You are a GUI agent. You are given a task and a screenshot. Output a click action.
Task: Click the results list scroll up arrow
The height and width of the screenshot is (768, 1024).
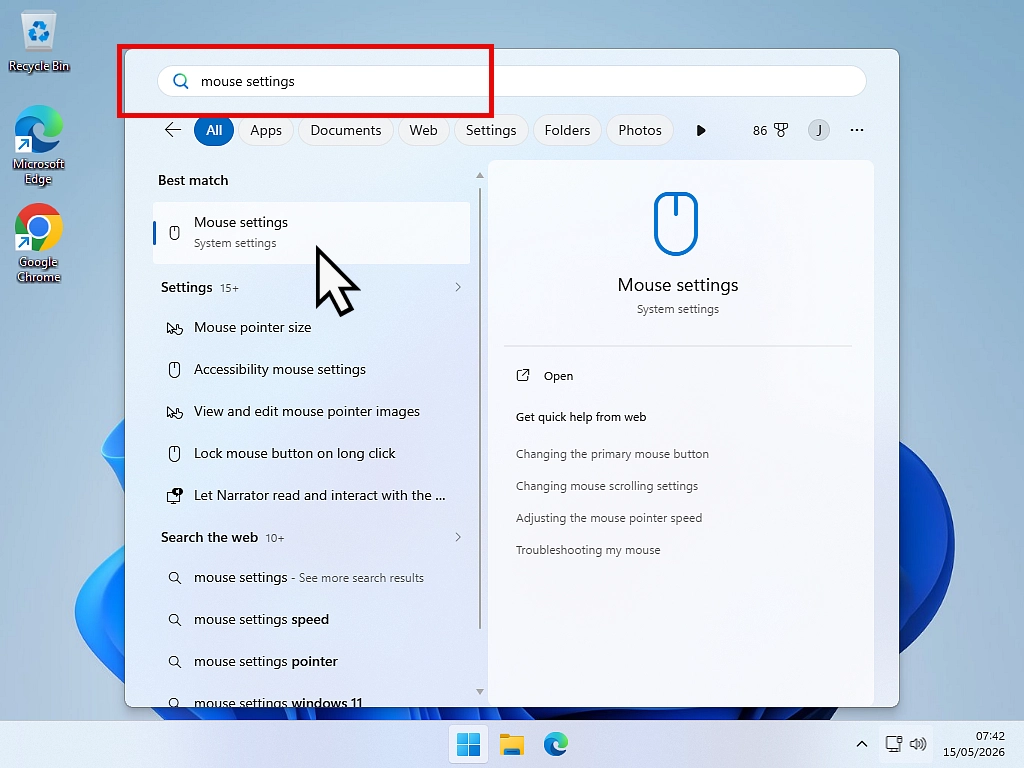tap(480, 176)
